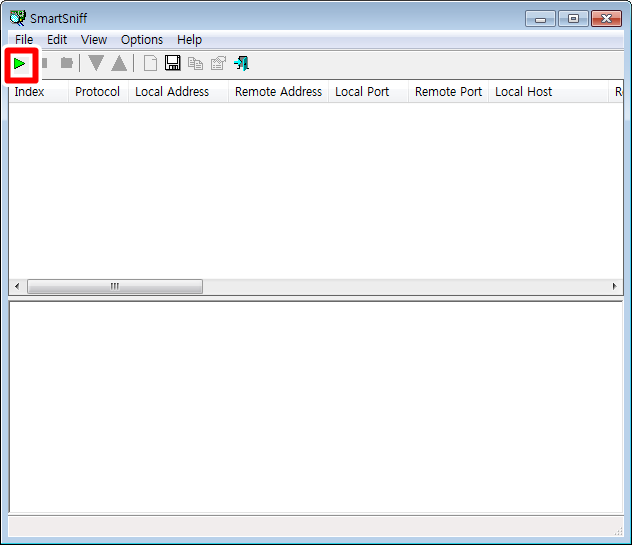Sort by the Remote Address column
632x545 pixels.
coord(278,92)
